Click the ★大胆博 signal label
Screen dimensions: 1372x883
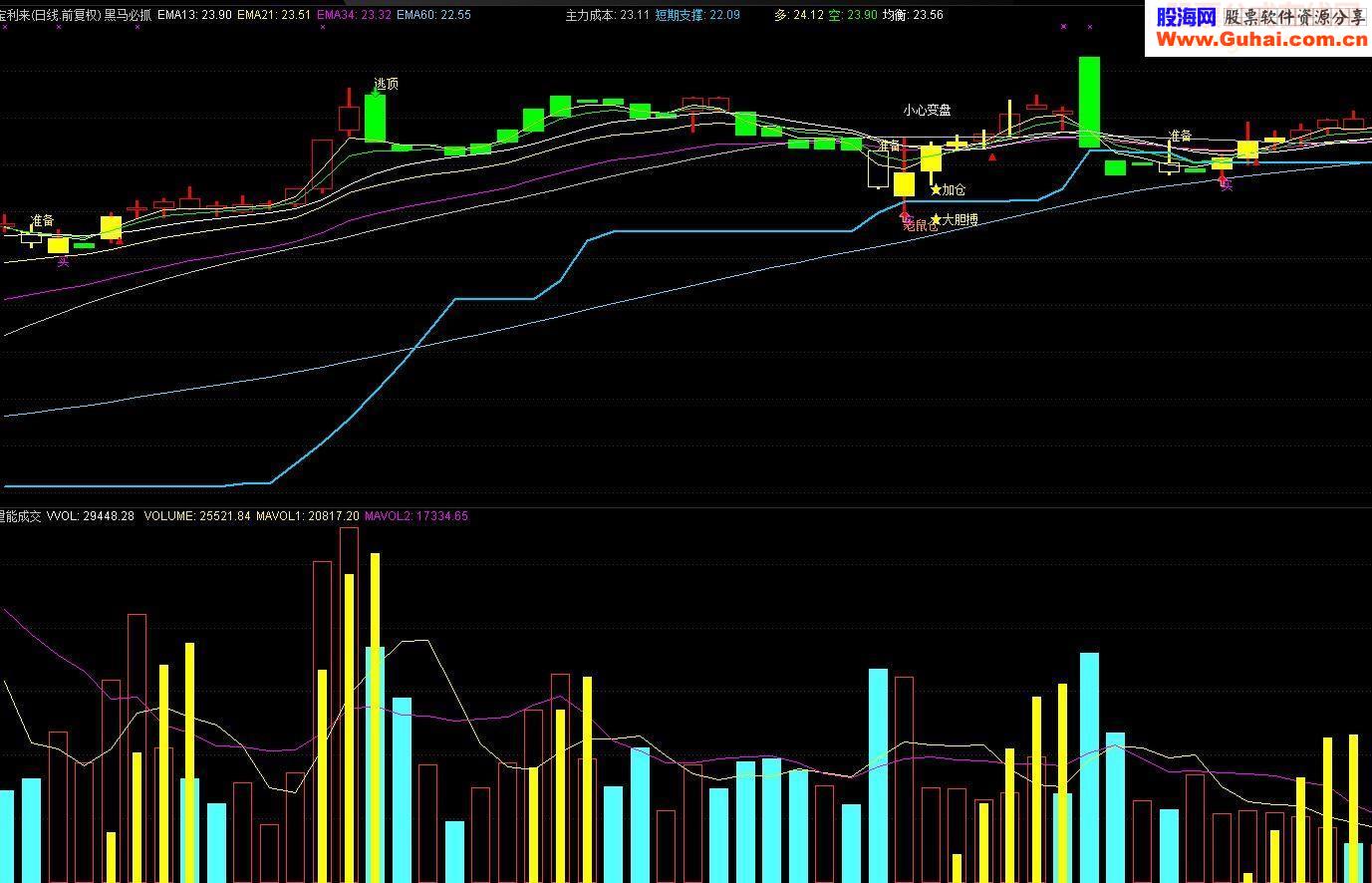tap(954, 219)
